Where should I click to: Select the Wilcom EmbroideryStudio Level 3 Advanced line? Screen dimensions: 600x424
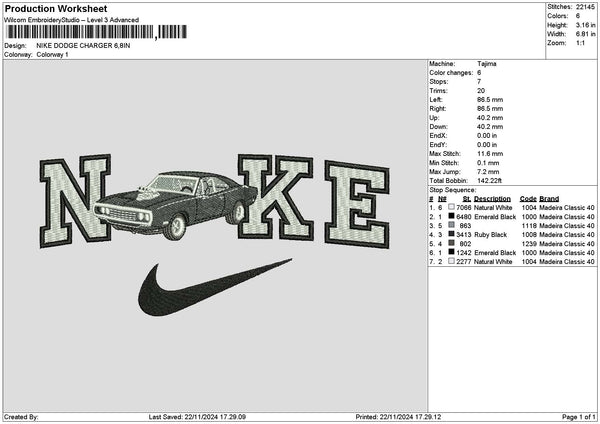pos(72,20)
